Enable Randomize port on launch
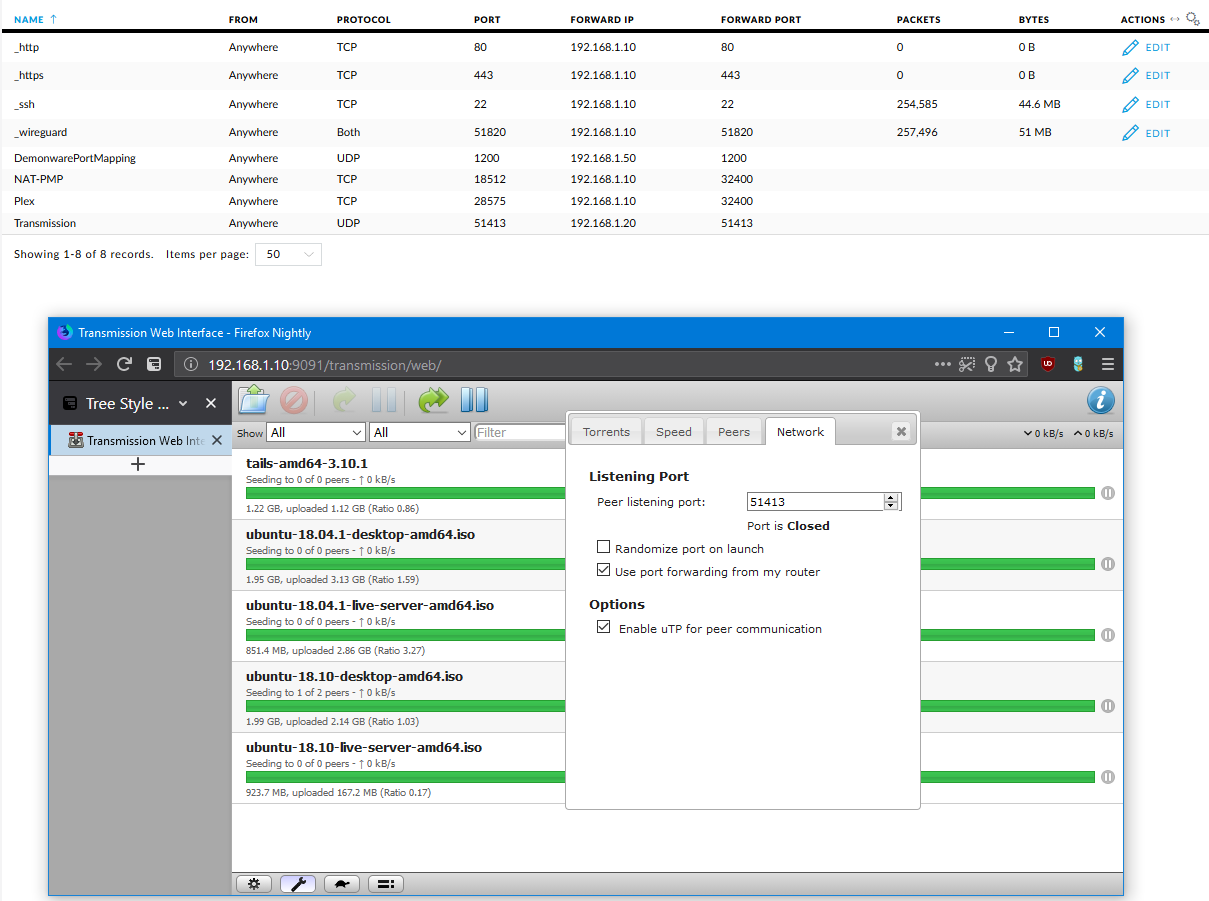Viewport: 1209px width, 901px height. tap(603, 548)
